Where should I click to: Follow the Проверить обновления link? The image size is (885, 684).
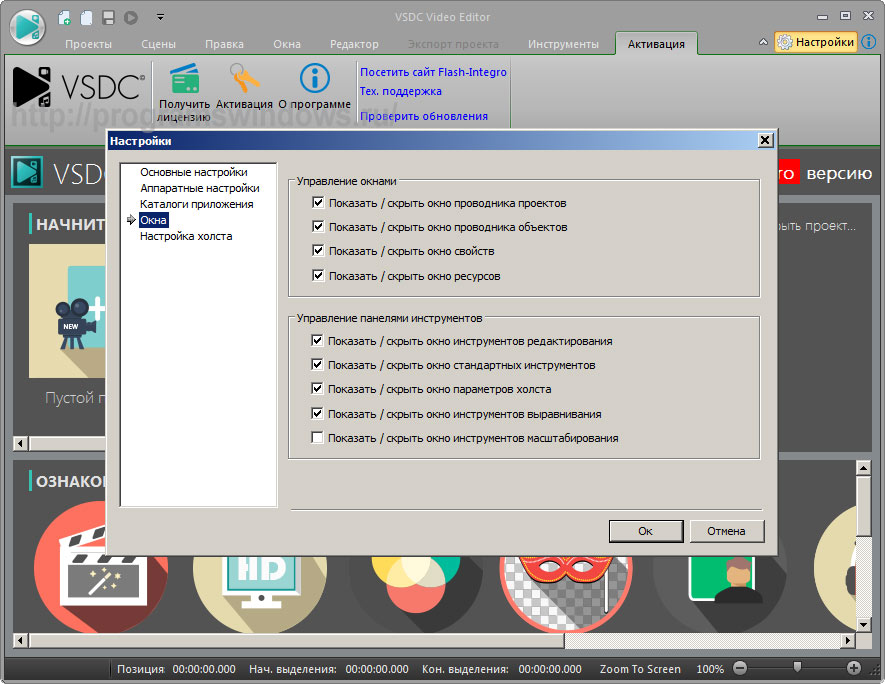point(424,116)
